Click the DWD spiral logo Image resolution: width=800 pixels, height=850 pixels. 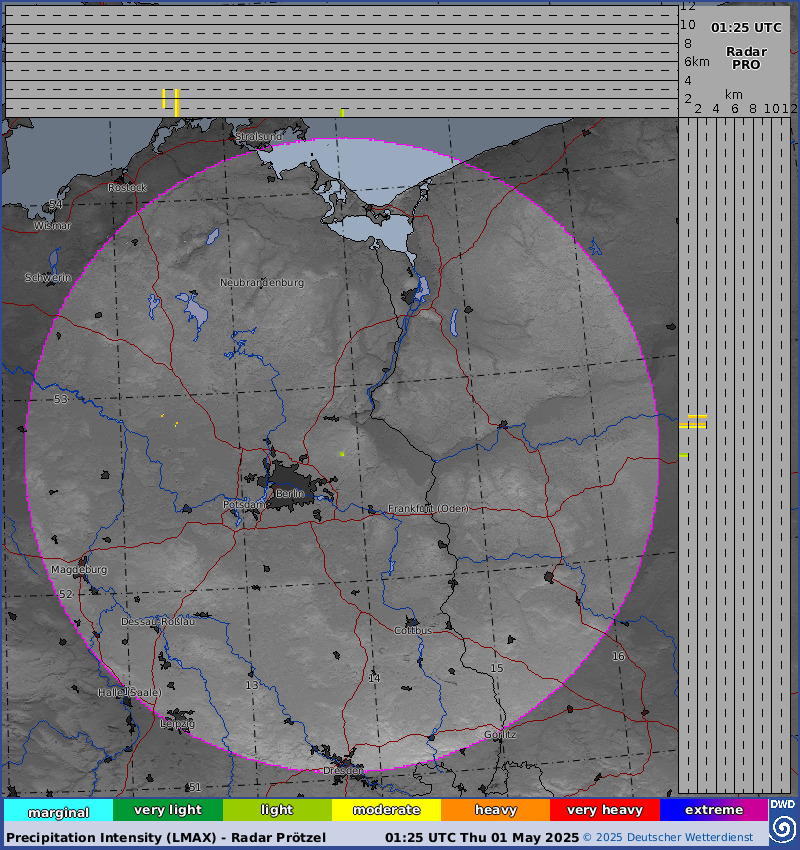pos(782,828)
